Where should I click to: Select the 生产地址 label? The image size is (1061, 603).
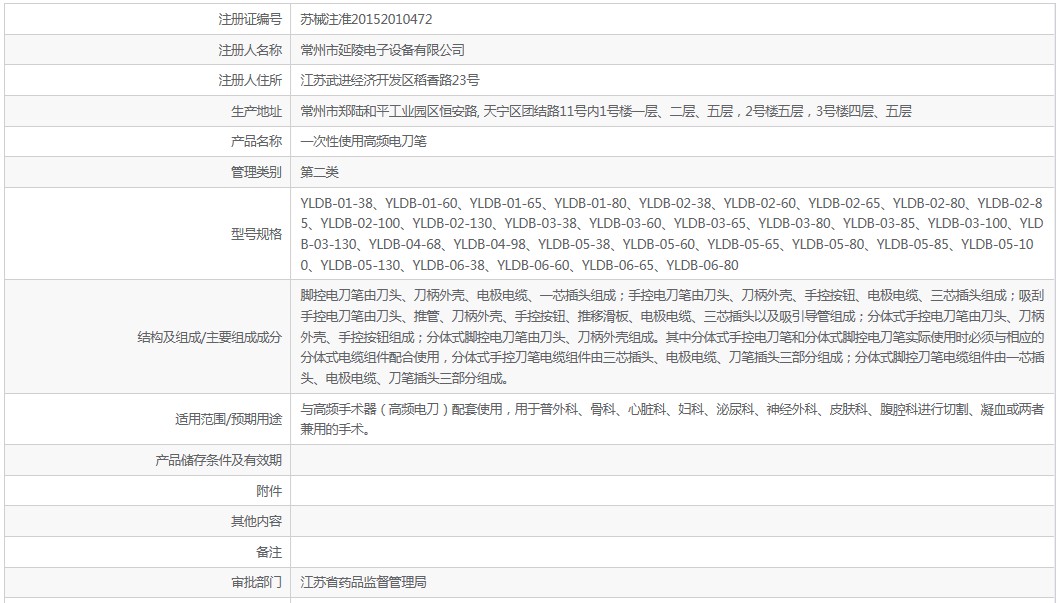[256, 111]
